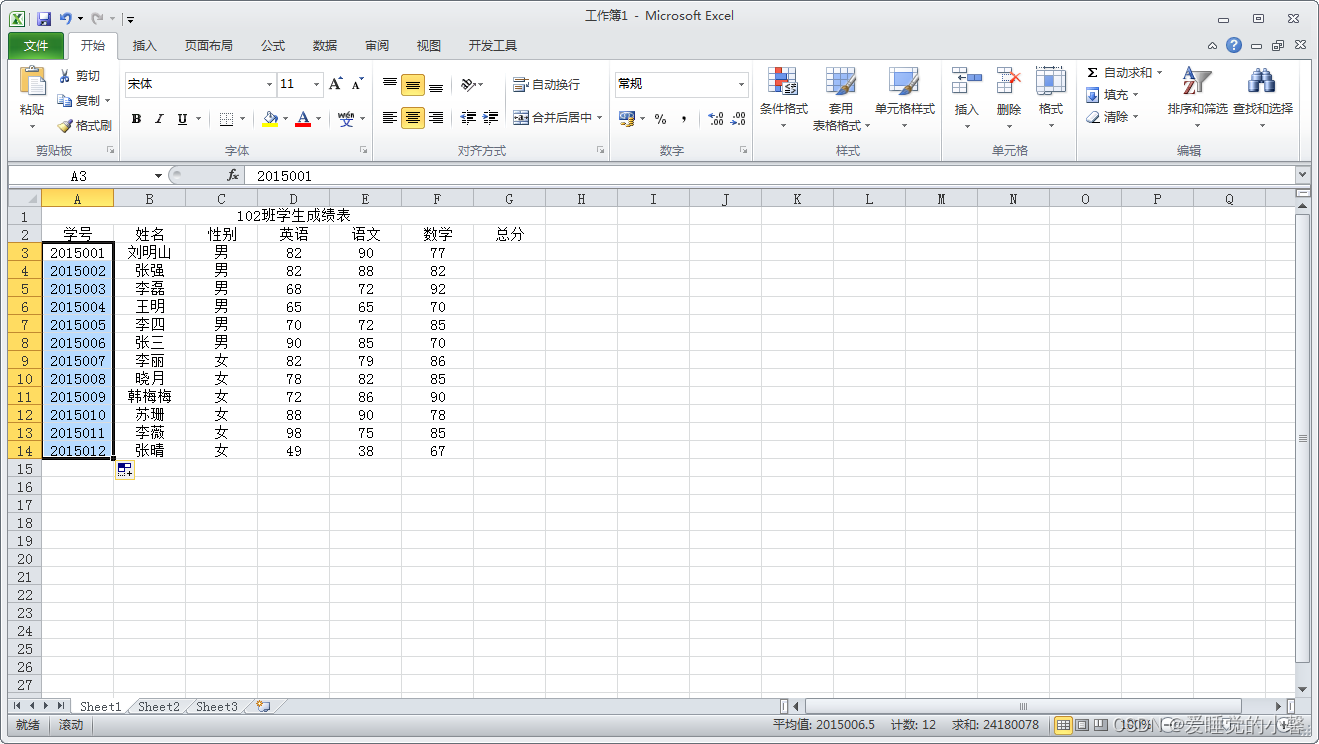Viewport: 1319px width, 744px height.
Task: Open the font size 11 dropdown
Action: point(316,85)
